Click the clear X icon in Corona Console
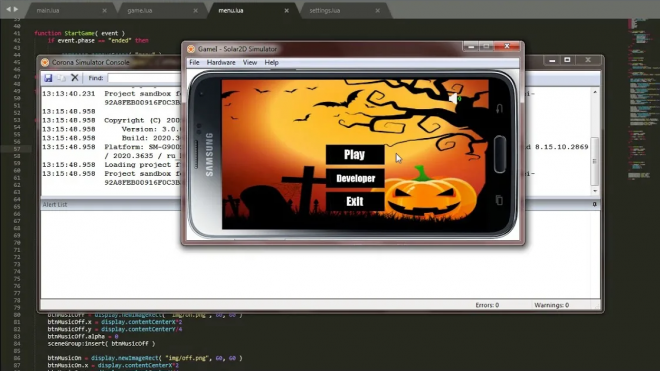This screenshot has height=371, width=660. [x=75, y=78]
